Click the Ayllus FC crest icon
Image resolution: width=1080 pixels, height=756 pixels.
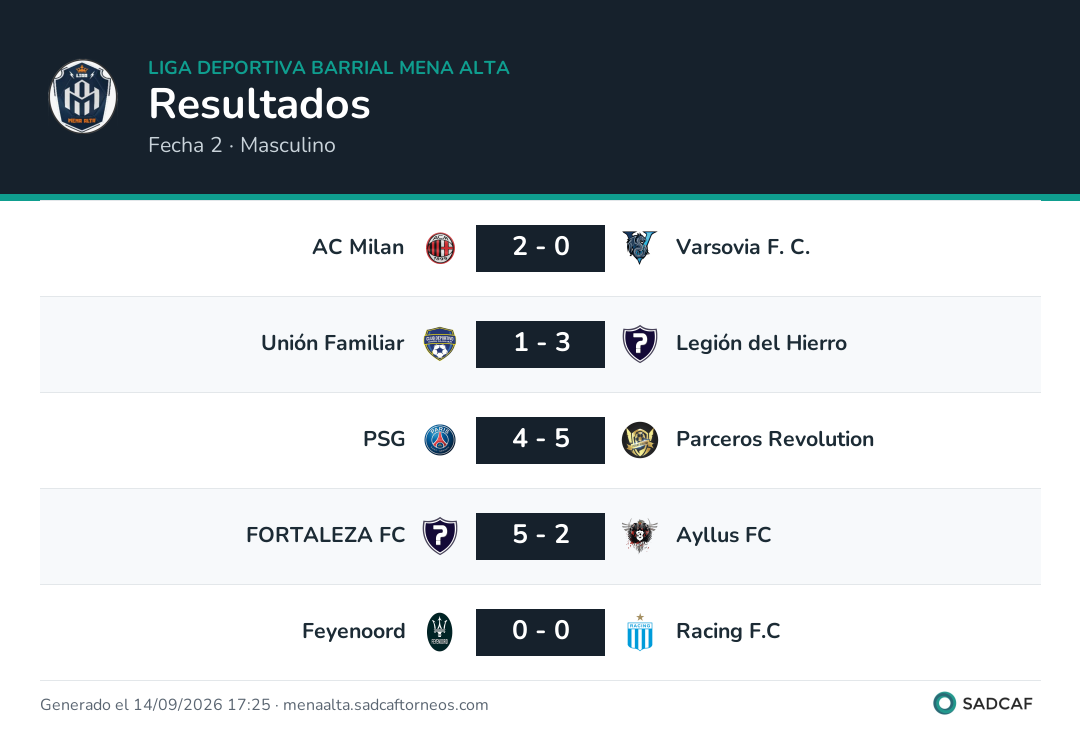[640, 536]
